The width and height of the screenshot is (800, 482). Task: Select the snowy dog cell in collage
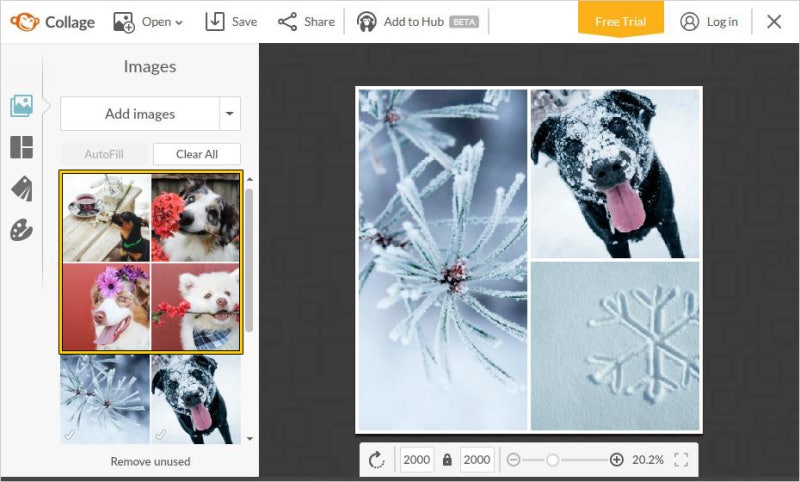pyautogui.click(x=615, y=174)
